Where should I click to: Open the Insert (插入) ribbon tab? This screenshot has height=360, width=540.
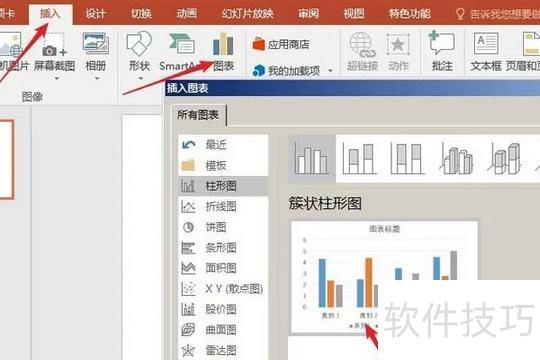coord(50,14)
